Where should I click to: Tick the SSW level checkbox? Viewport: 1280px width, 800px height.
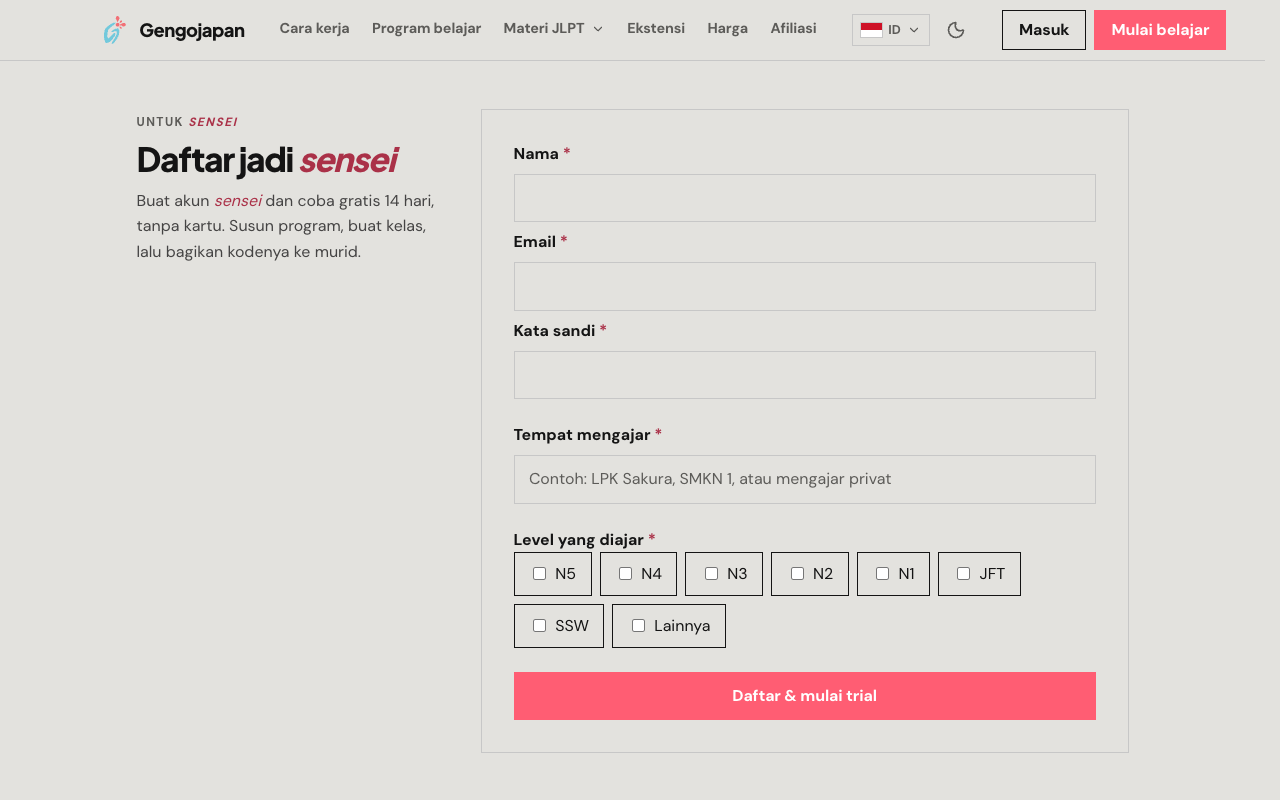[x=540, y=626]
